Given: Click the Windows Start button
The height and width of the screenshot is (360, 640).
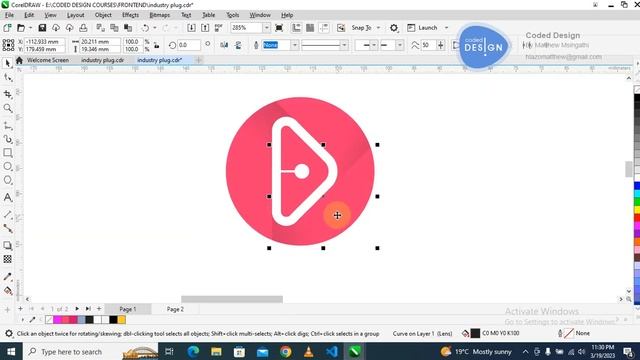Looking at the screenshot, I should [x=11, y=351].
